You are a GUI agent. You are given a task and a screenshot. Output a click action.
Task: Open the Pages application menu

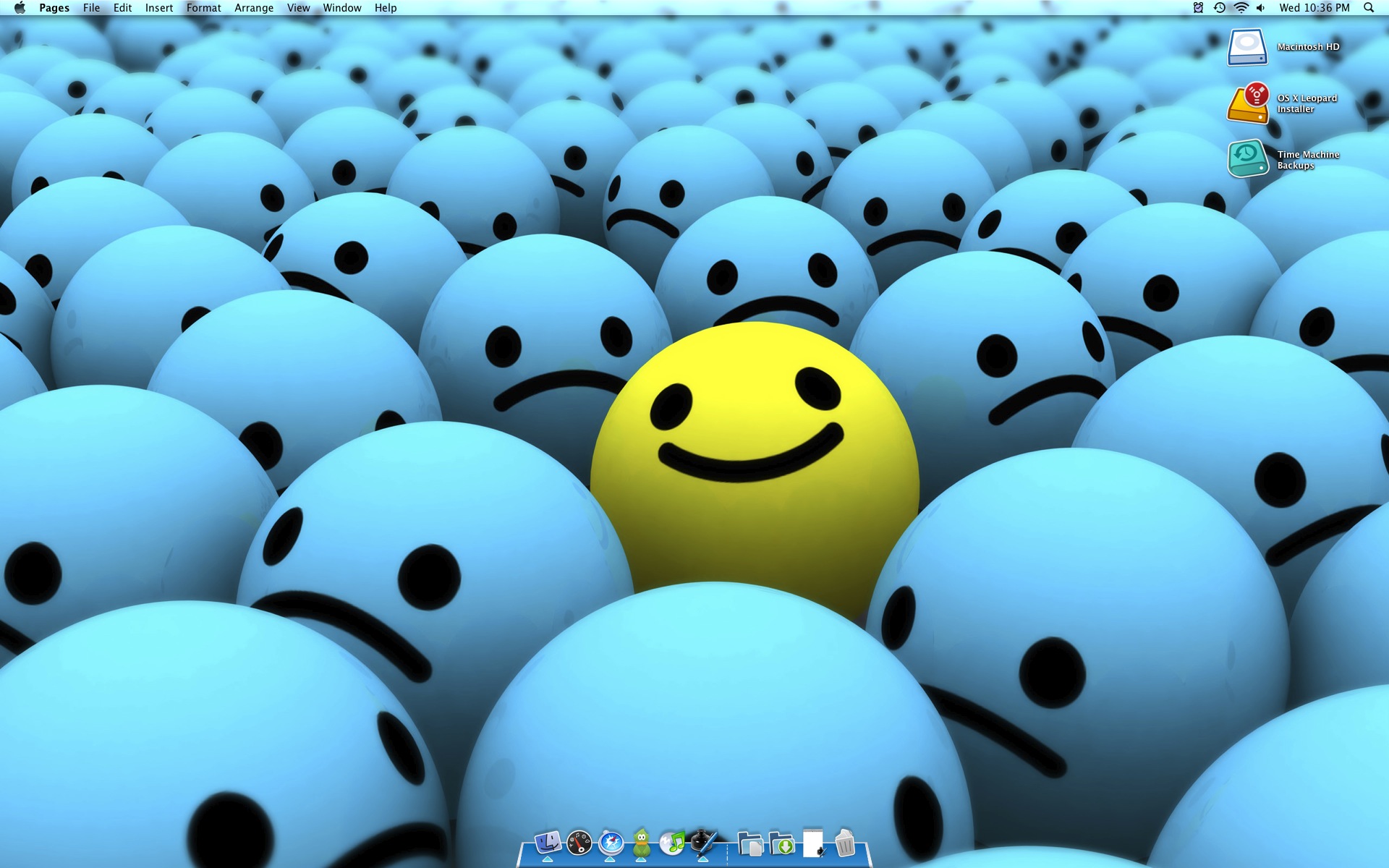[54, 8]
